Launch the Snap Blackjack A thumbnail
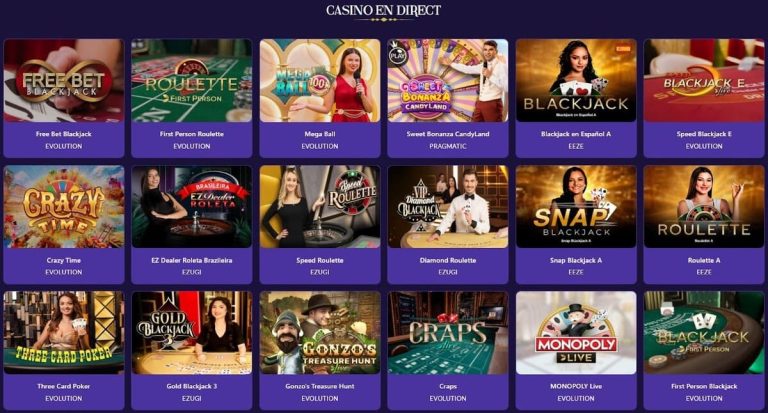 [576, 206]
